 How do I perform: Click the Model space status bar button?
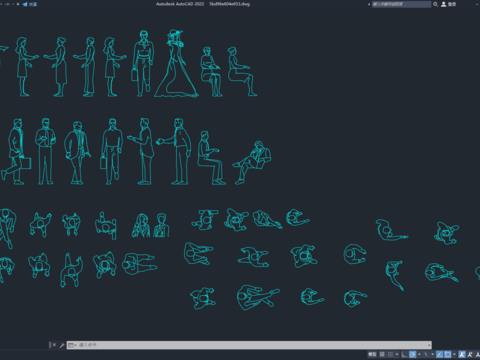372,354
